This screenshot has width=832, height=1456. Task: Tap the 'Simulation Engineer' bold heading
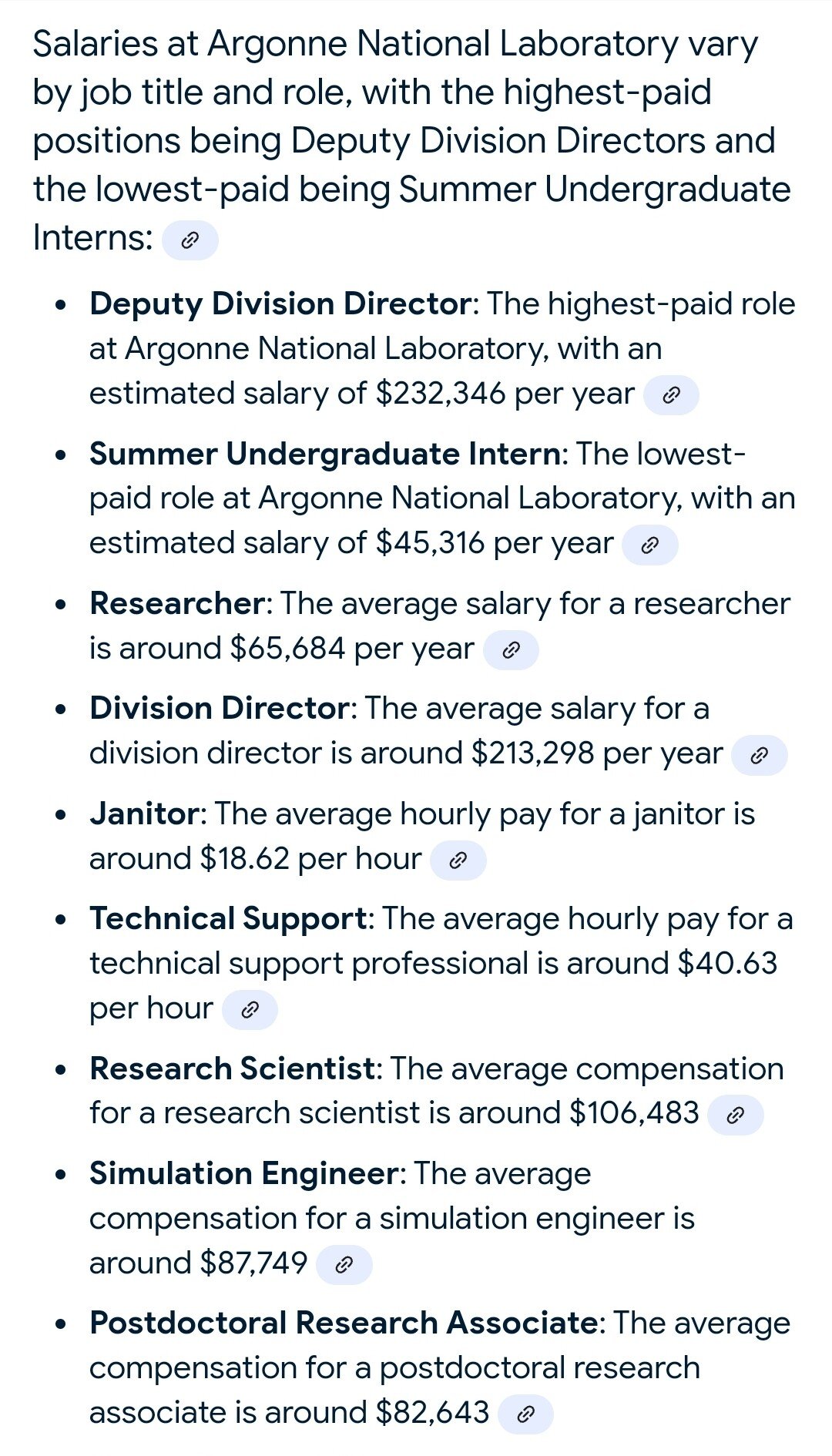point(243,1174)
